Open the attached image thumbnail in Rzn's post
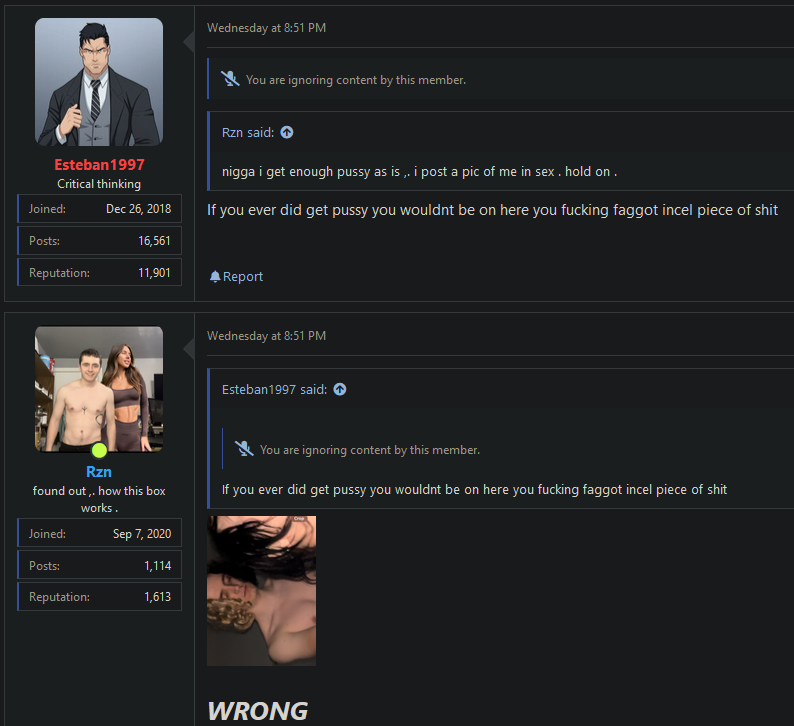Screen dimensions: 794x726 click(x=261, y=590)
